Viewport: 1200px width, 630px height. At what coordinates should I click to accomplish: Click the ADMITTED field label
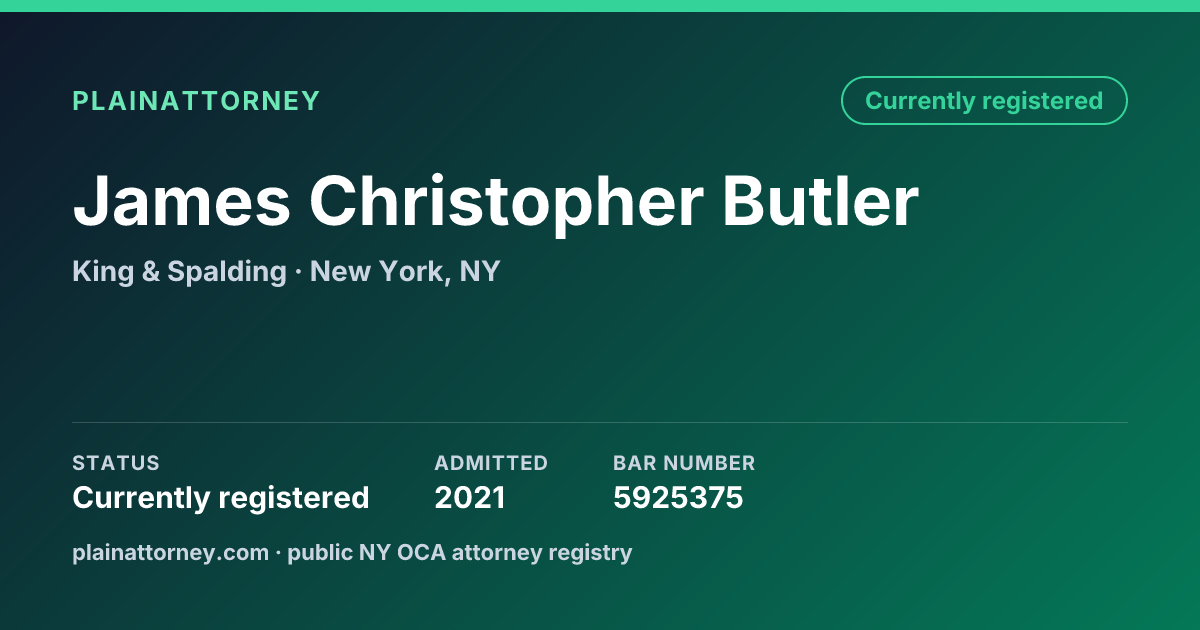[491, 463]
